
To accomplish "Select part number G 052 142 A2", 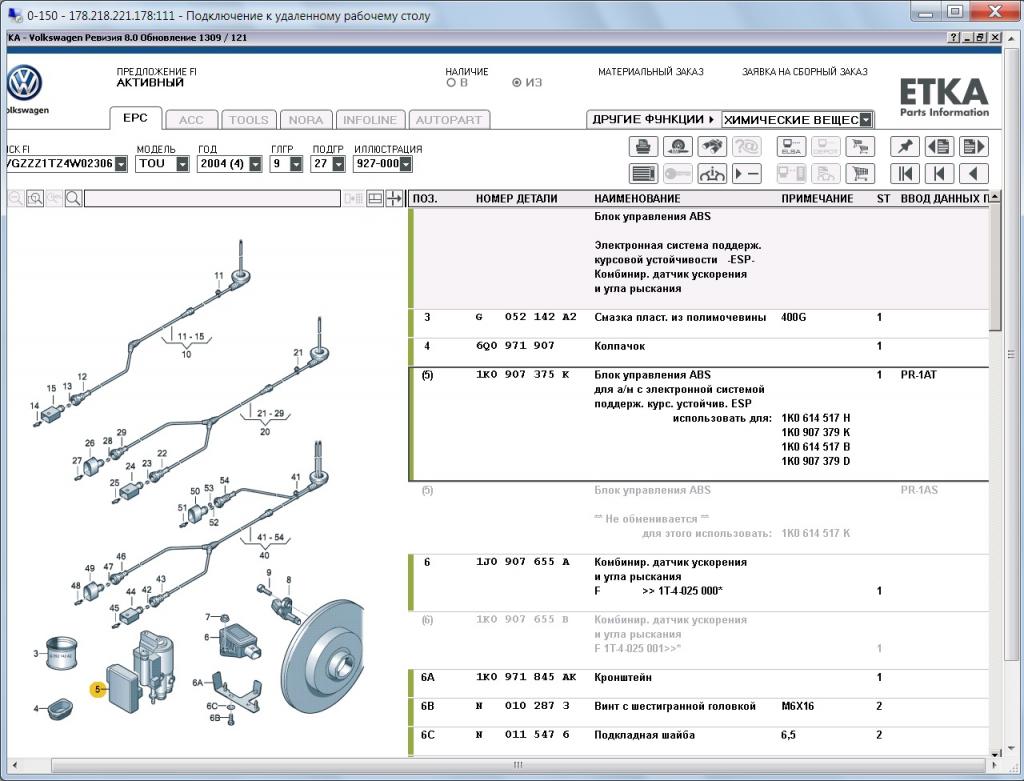I will 526,317.
